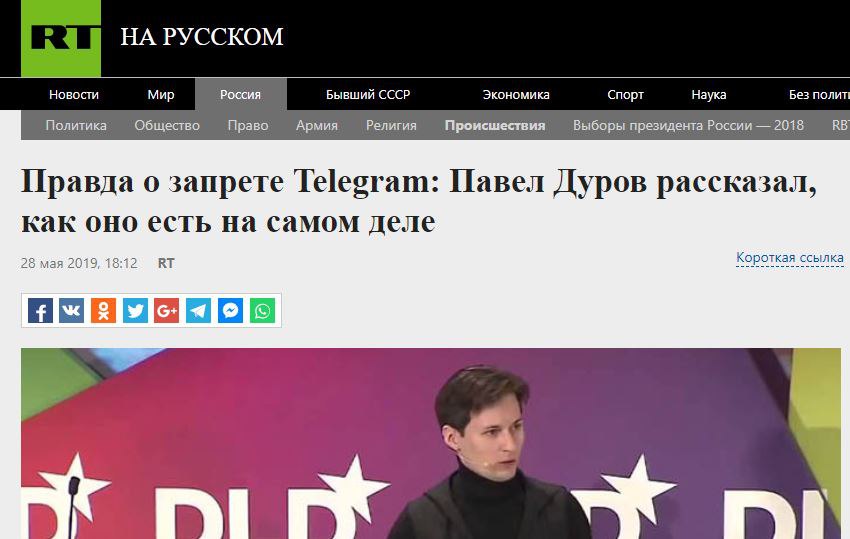The height and width of the screenshot is (539, 850).
Task: Share via Facebook Messenger icon
Action: 230,311
